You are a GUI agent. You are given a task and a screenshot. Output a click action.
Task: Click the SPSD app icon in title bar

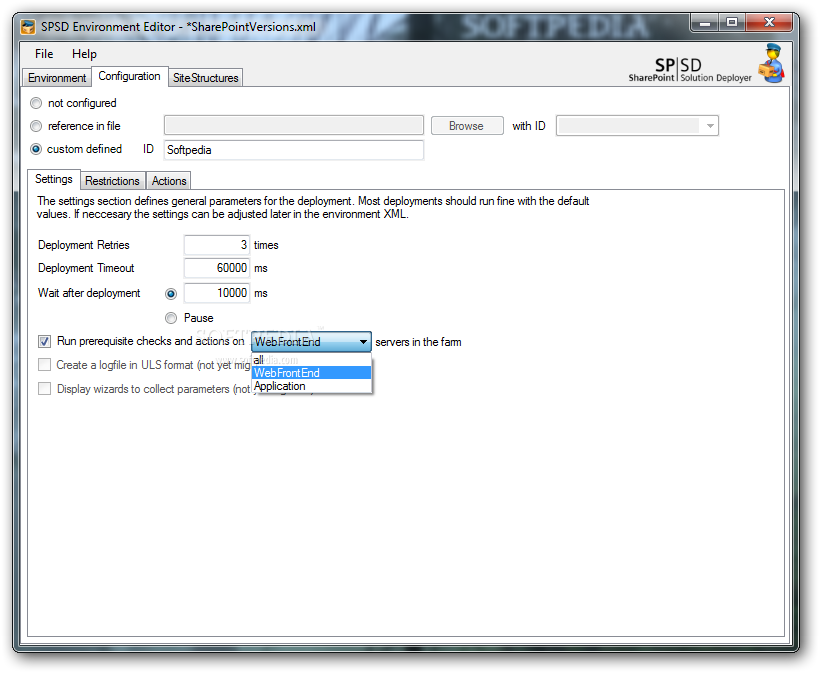click(28, 26)
